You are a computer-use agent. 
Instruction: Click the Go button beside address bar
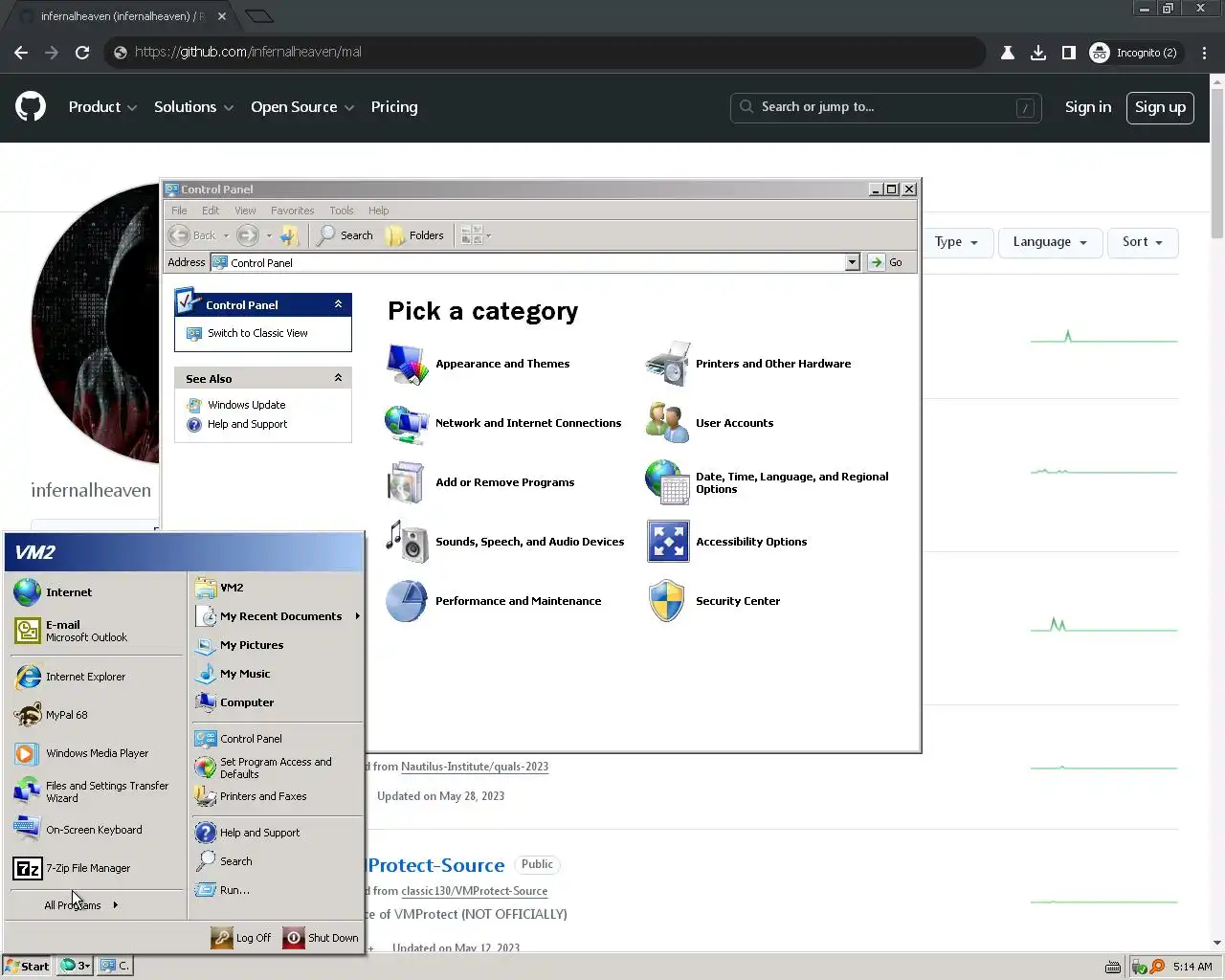pyautogui.click(x=885, y=262)
